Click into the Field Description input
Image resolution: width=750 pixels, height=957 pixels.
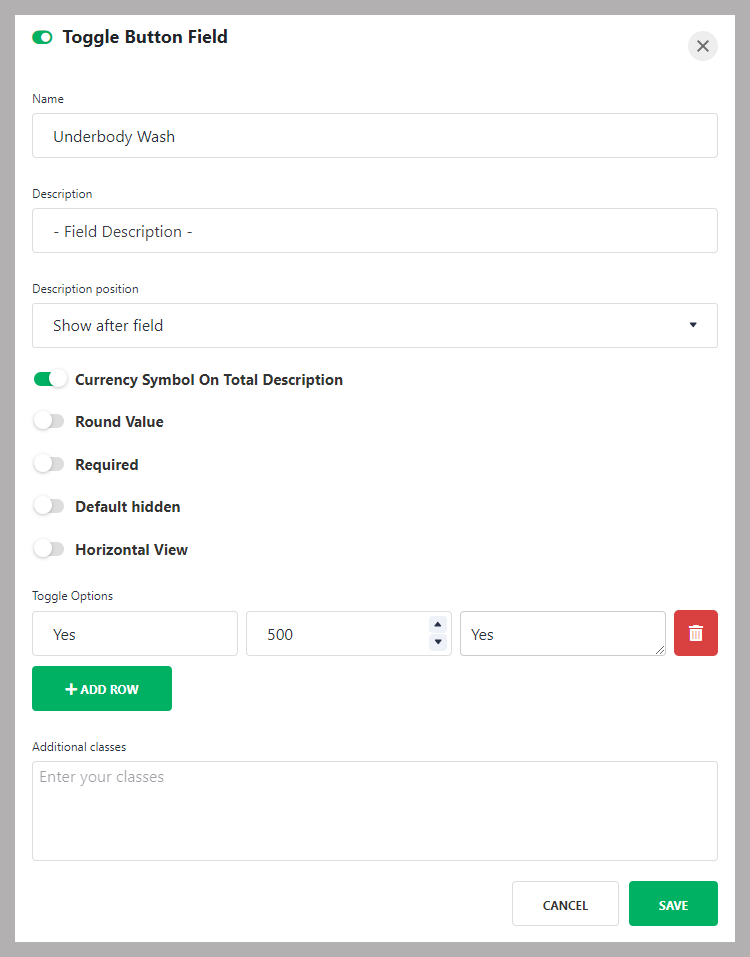[x=374, y=231]
